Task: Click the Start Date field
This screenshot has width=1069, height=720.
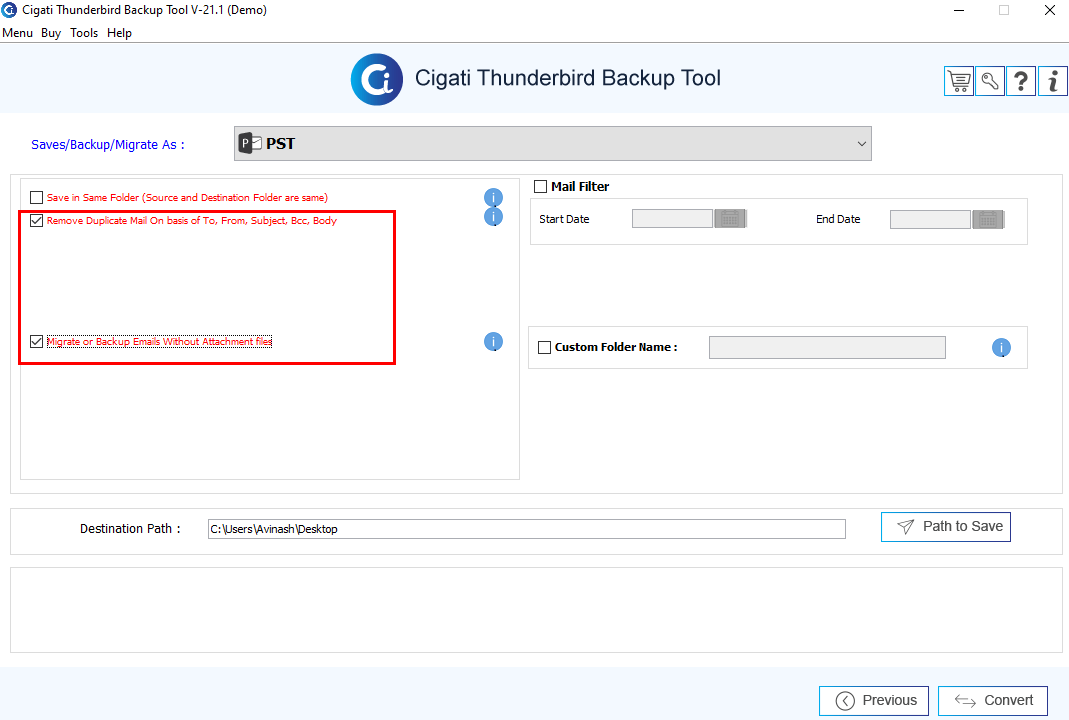Action: (672, 219)
